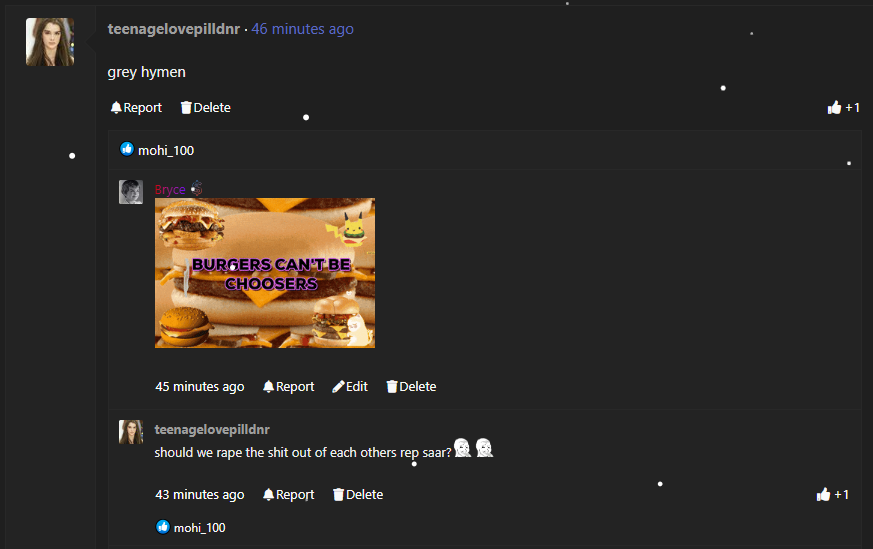Image resolution: width=873 pixels, height=549 pixels.
Task: Like the top comment with thumbs-up +1
Action: point(843,107)
